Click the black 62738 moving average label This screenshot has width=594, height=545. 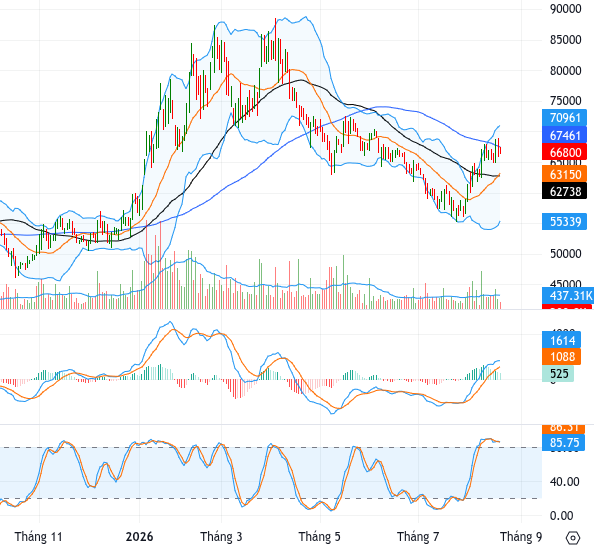[x=564, y=191]
